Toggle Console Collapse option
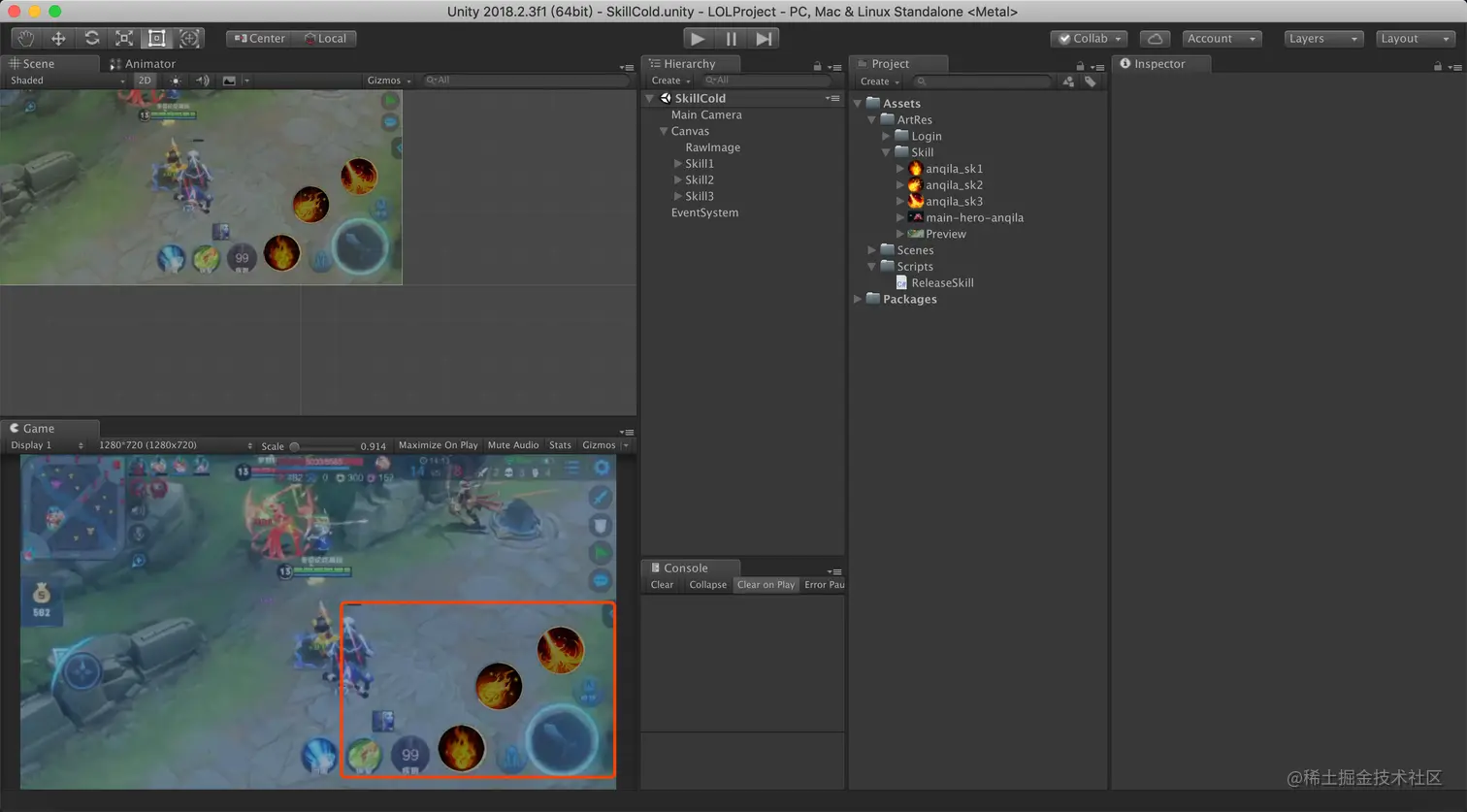The image size is (1467, 812). [x=707, y=585]
